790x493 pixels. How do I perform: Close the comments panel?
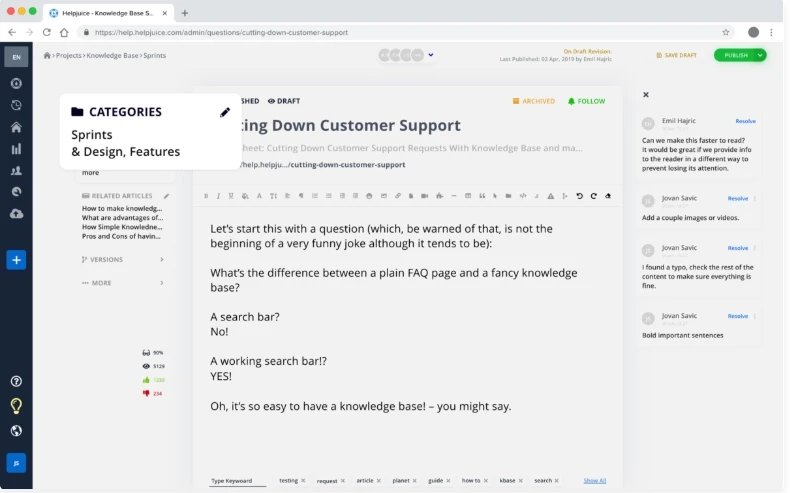click(x=646, y=95)
